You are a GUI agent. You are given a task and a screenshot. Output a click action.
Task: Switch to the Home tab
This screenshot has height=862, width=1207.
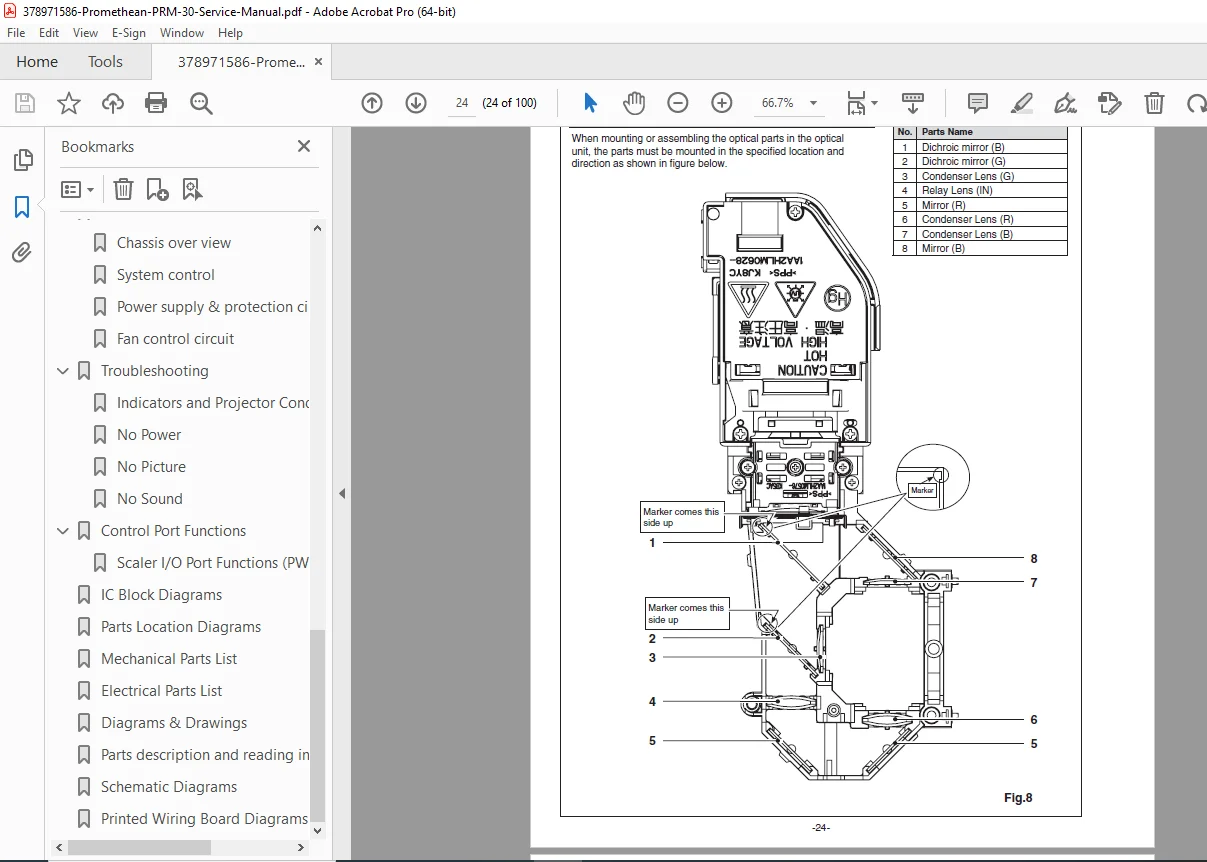[x=37, y=61]
